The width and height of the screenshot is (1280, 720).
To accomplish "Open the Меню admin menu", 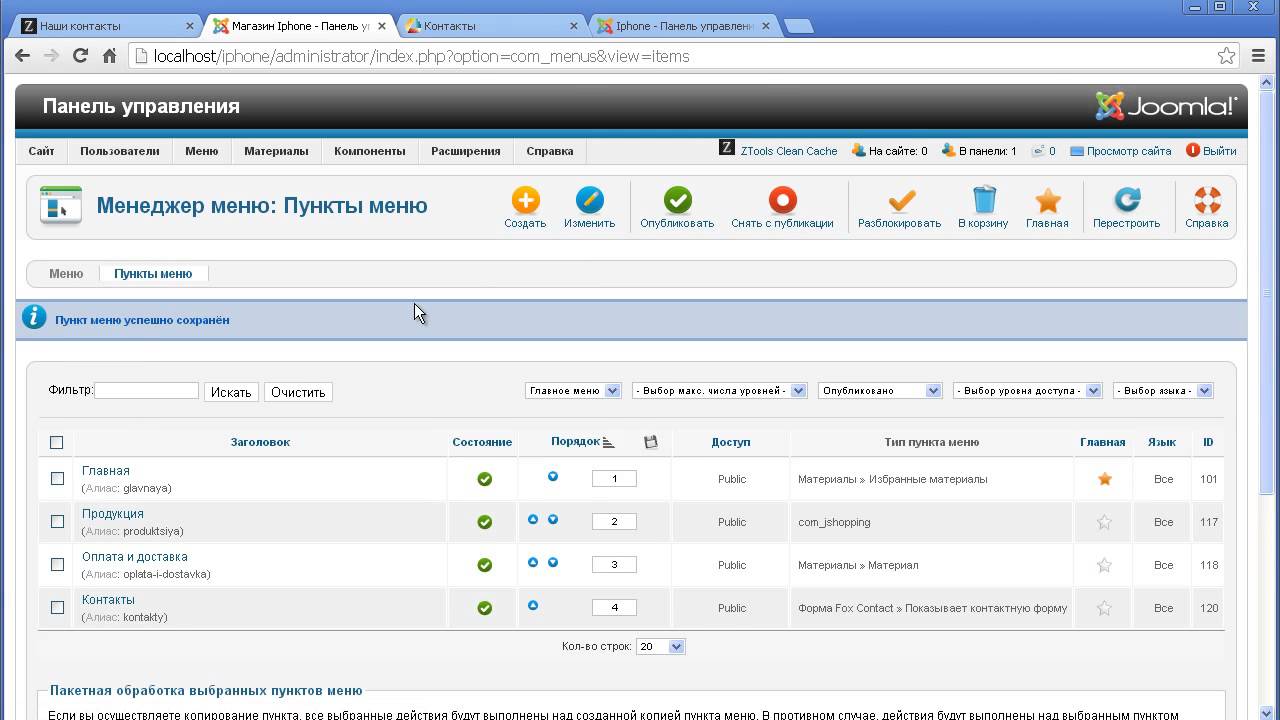I will [201, 151].
